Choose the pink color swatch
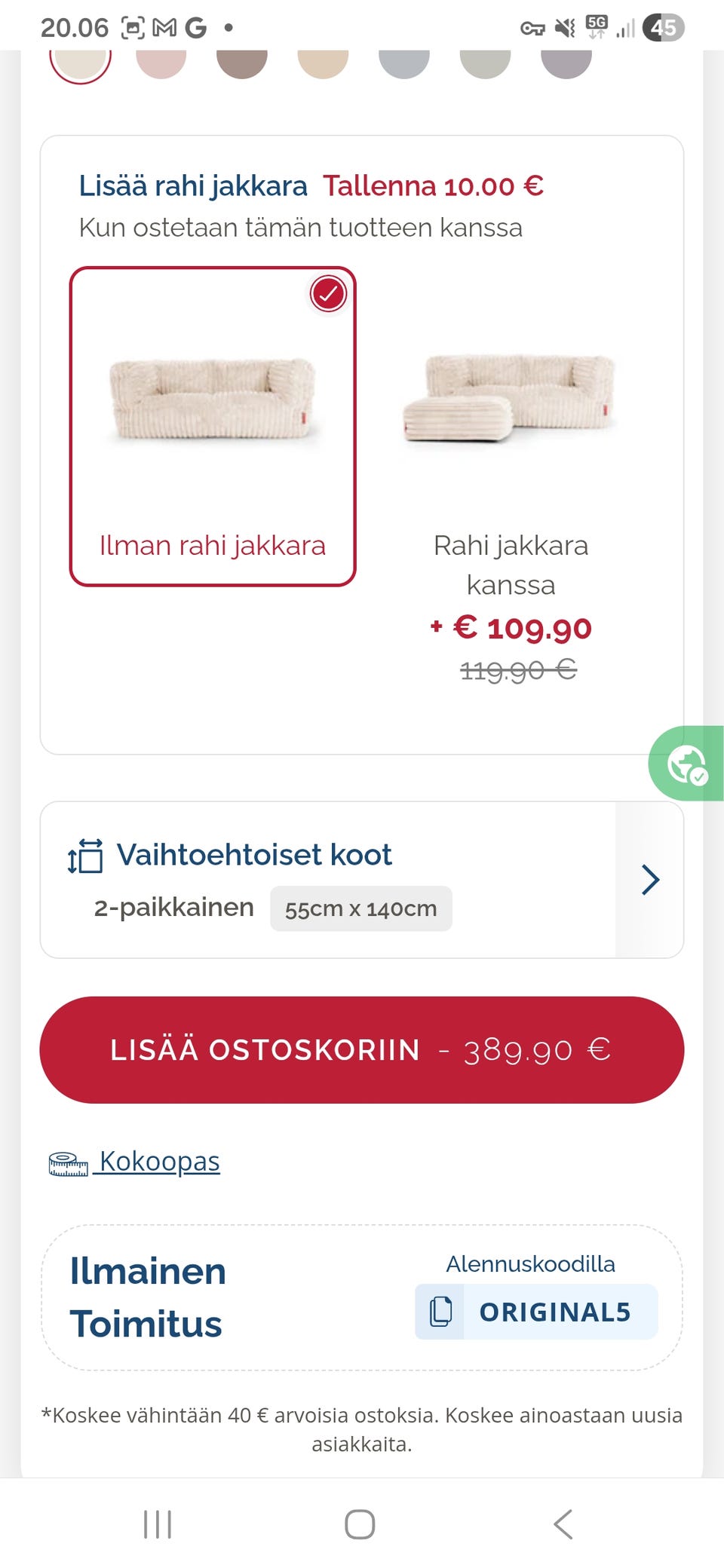Image resolution: width=724 pixels, height=1568 pixels. coord(161,60)
